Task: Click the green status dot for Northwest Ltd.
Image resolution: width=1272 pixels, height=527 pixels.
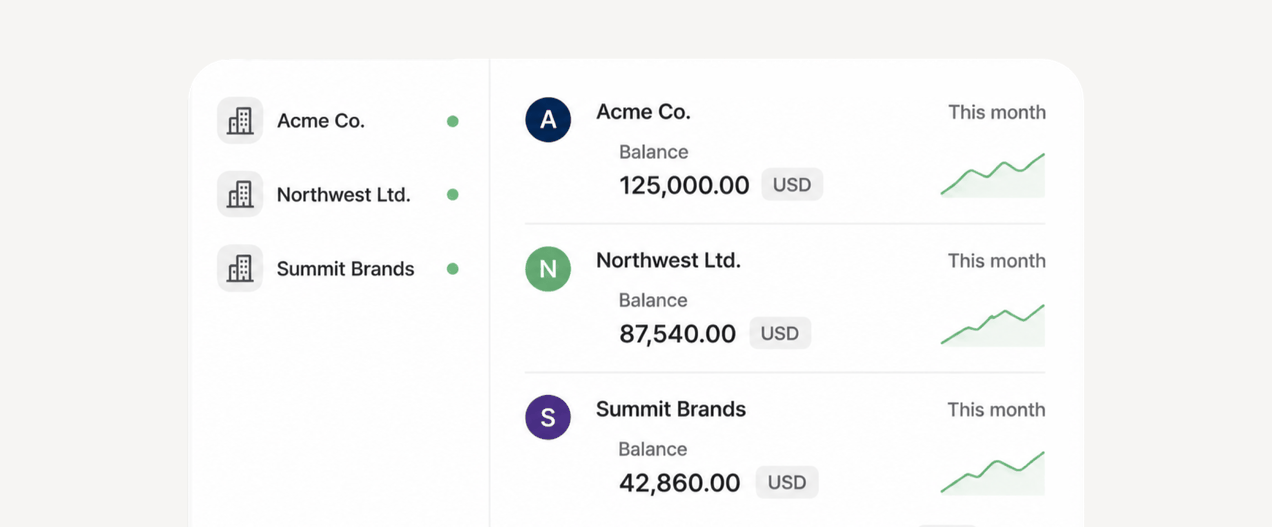Action: point(453,194)
